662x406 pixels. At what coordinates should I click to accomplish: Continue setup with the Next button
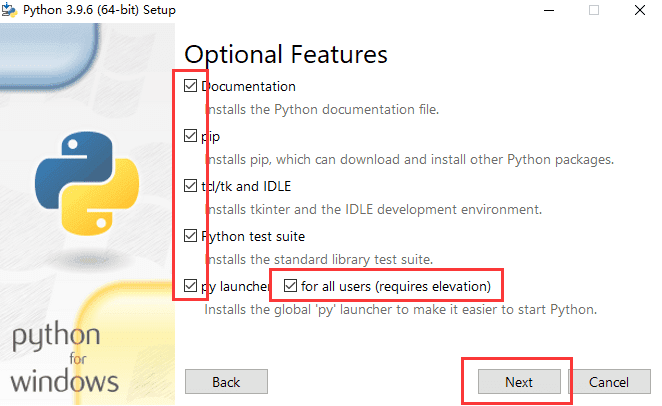click(519, 382)
